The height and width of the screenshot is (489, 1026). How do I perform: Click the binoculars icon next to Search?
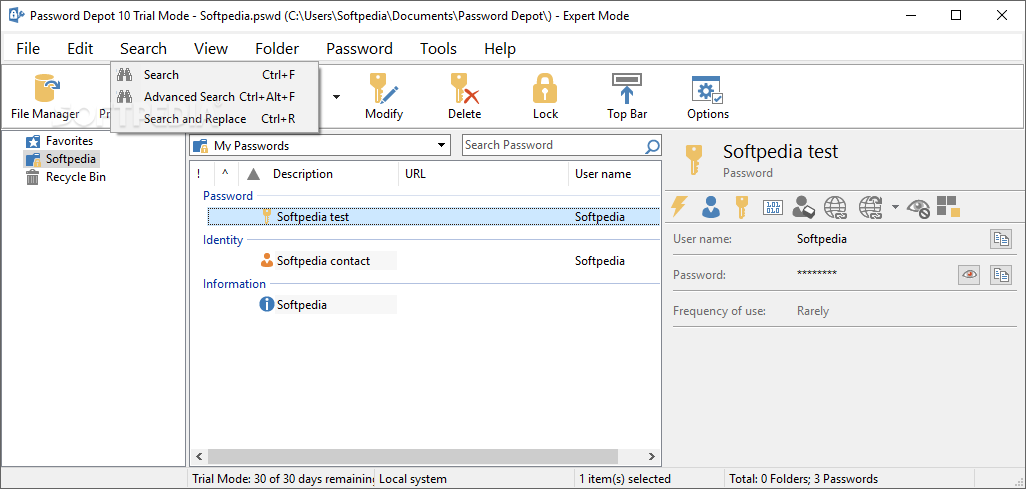click(124, 75)
